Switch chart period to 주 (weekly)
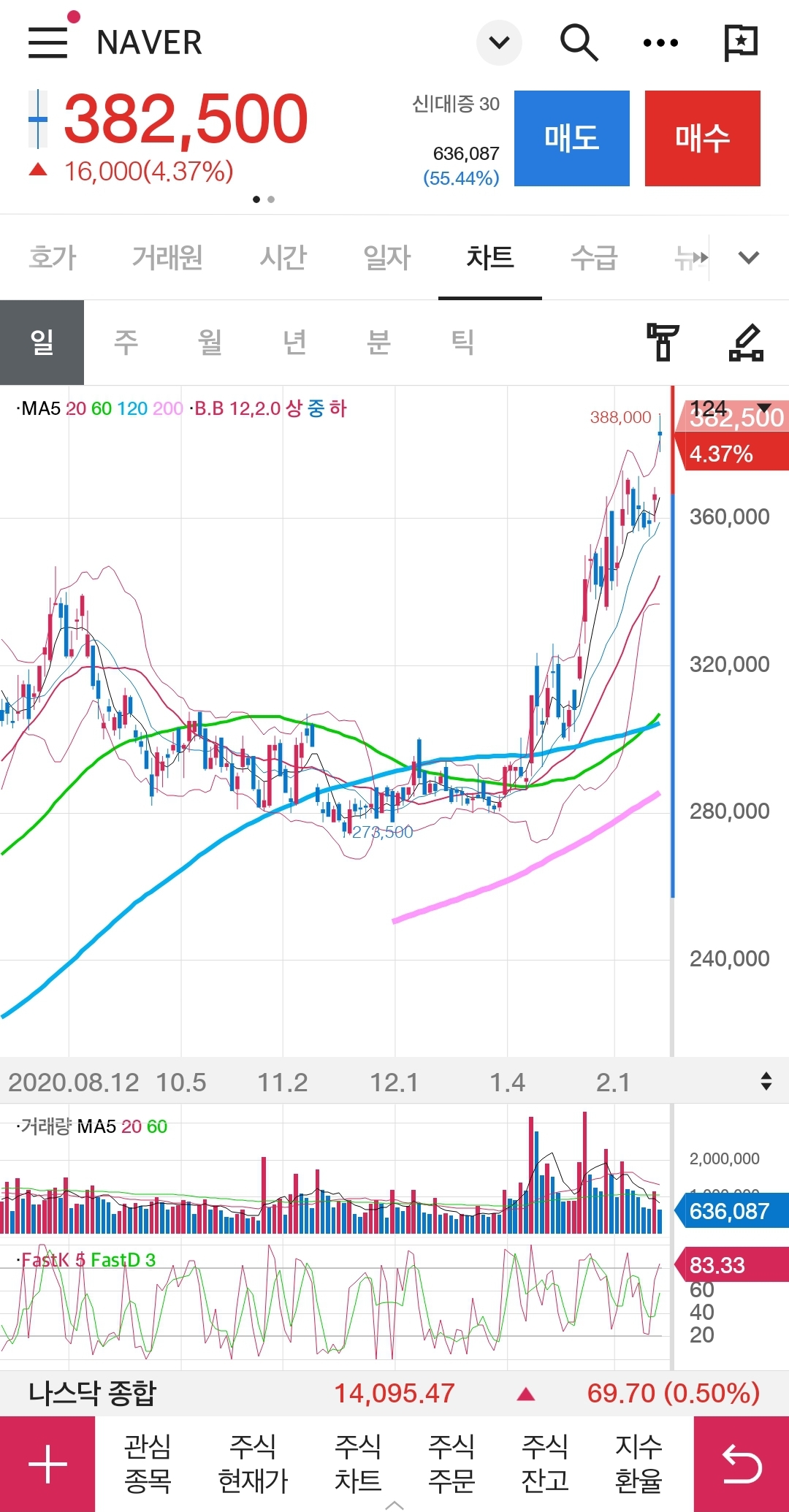 click(x=126, y=342)
